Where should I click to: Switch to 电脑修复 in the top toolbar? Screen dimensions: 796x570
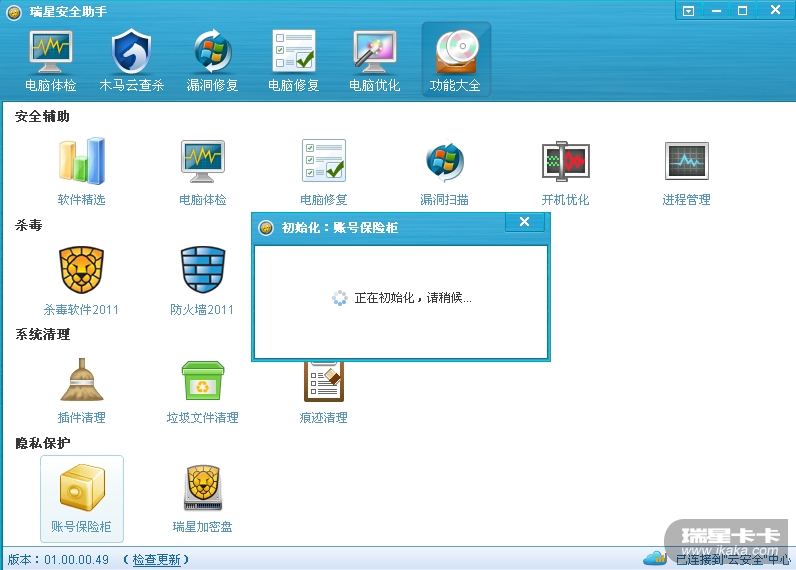(293, 61)
